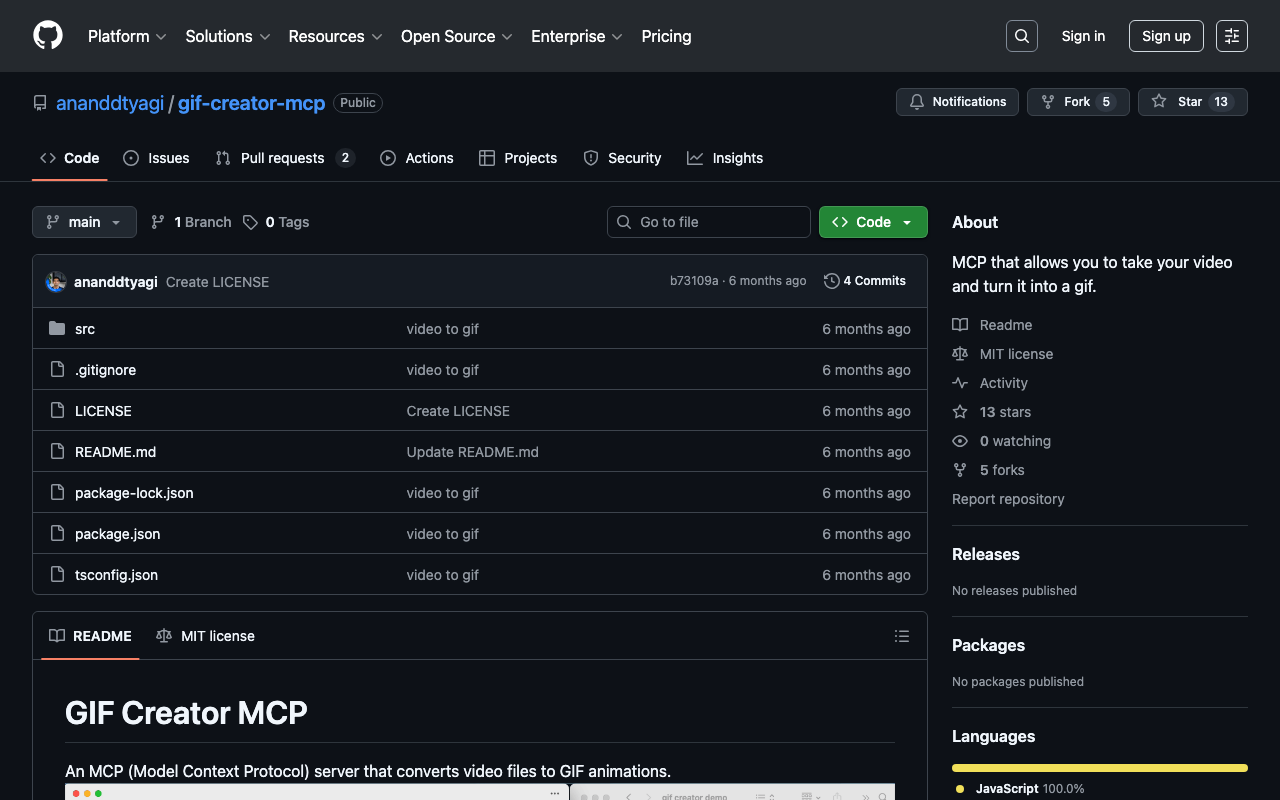Click the appearance settings sliders icon

click(1231, 36)
